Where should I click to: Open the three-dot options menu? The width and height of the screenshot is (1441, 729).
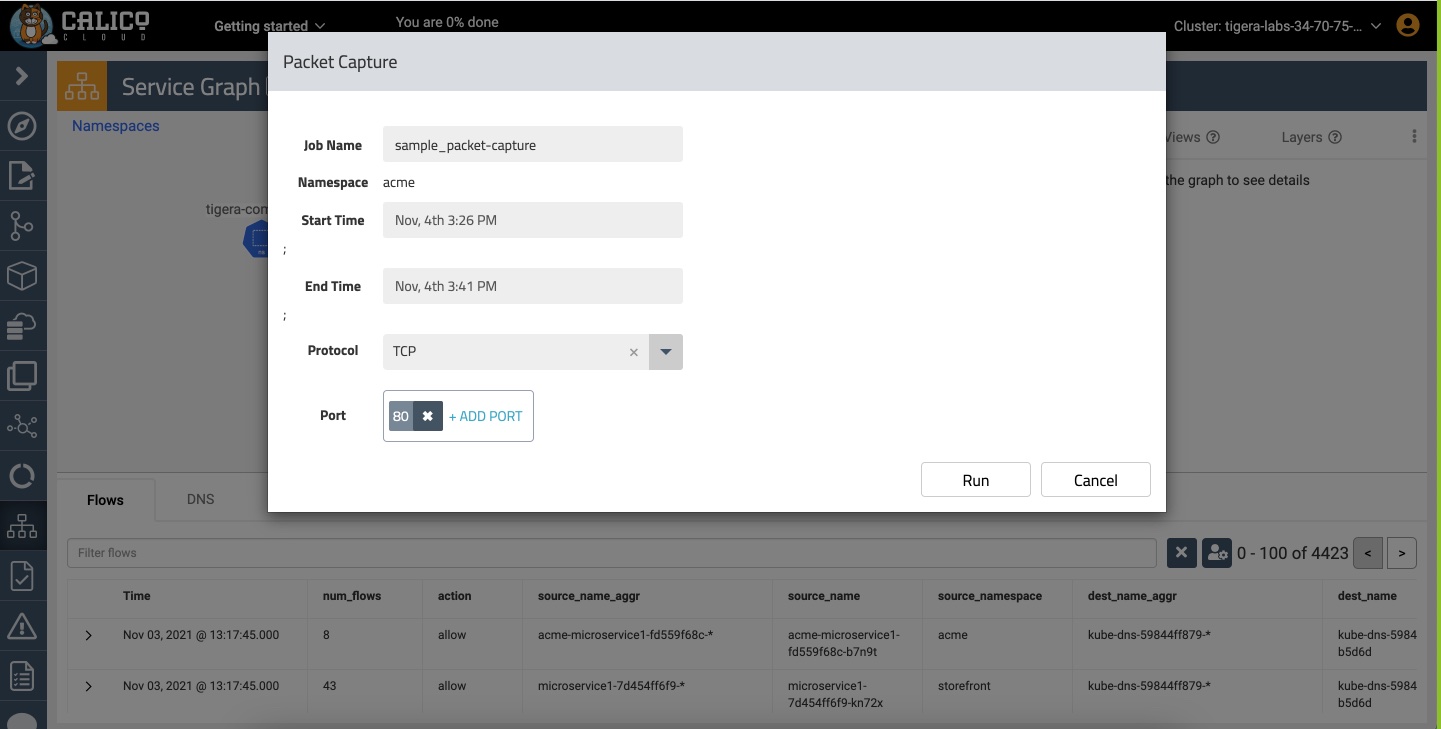click(x=1414, y=137)
